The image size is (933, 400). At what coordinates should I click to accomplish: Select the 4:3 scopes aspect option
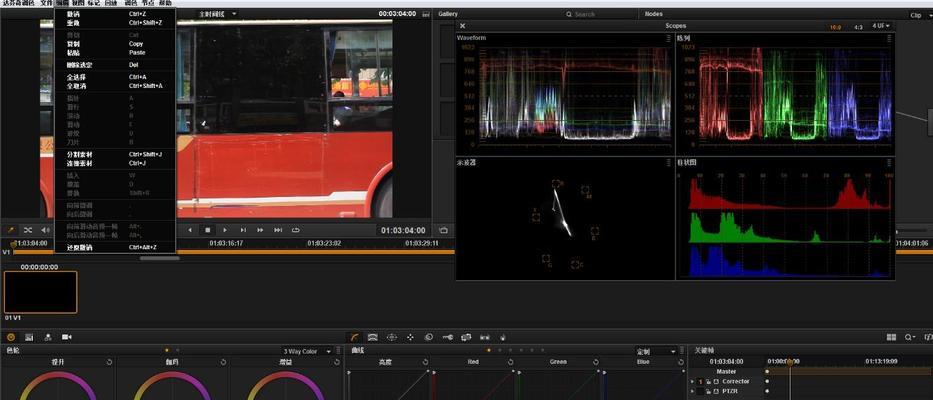click(858, 27)
